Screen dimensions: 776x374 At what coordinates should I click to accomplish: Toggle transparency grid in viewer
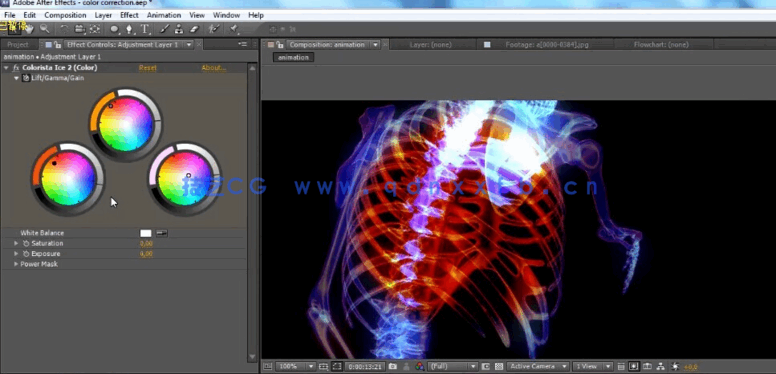point(499,367)
